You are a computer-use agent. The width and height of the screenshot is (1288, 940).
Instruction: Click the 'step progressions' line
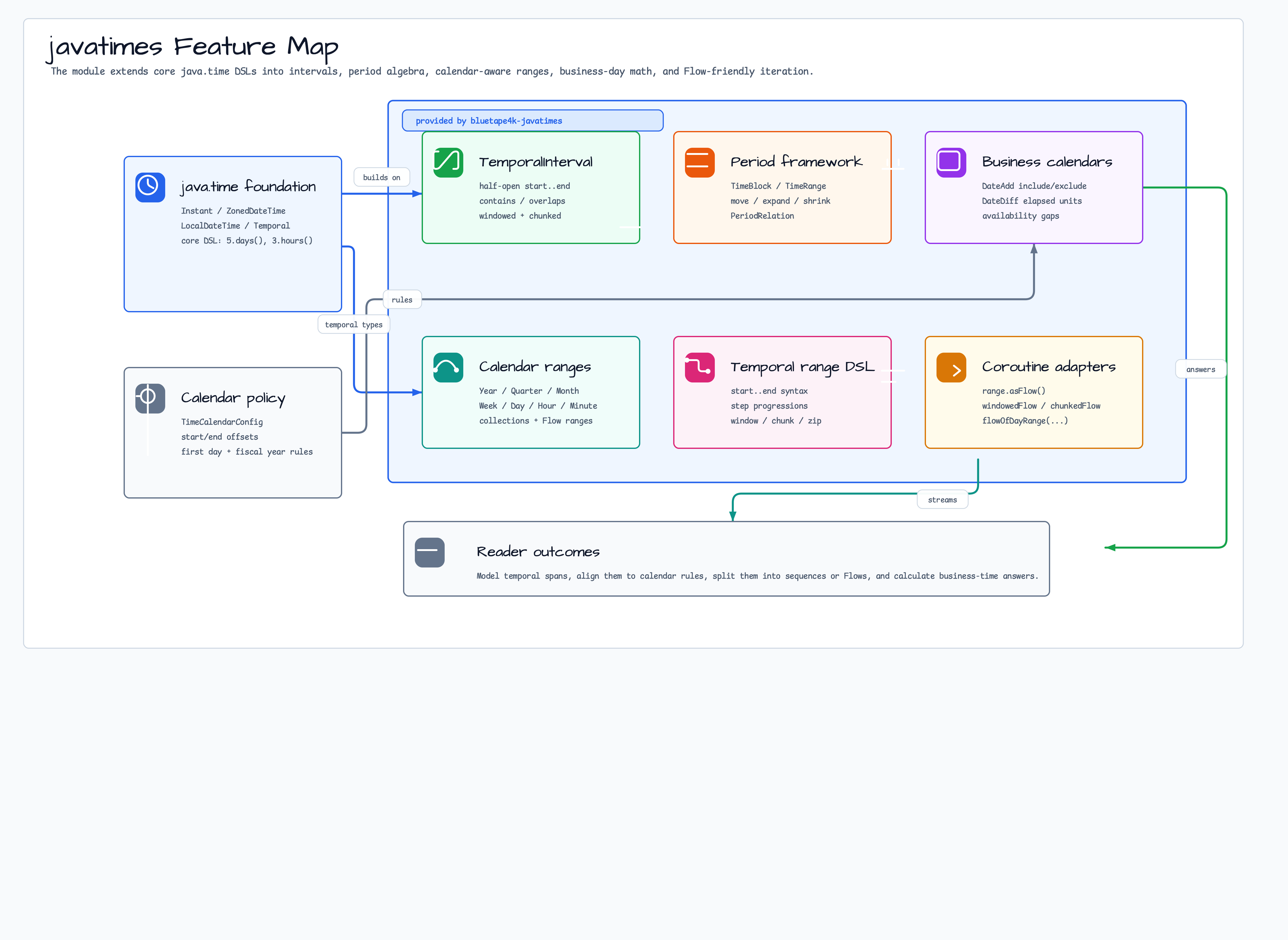pos(769,406)
